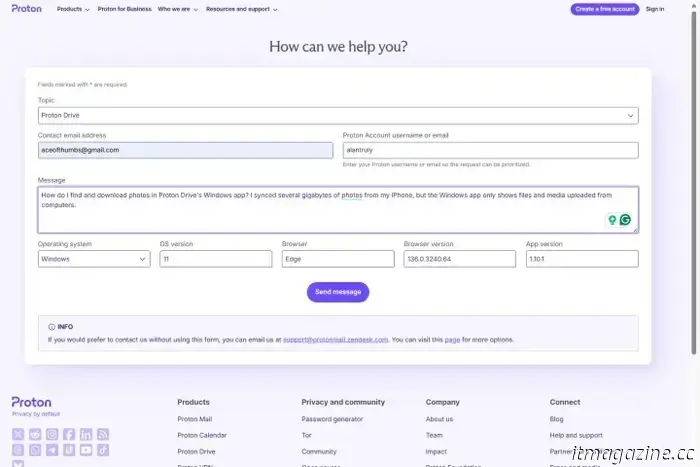The image size is (700, 467).
Task: Open the Topic dropdown showing Proton Drive
Action: pyautogui.click(x=338, y=116)
